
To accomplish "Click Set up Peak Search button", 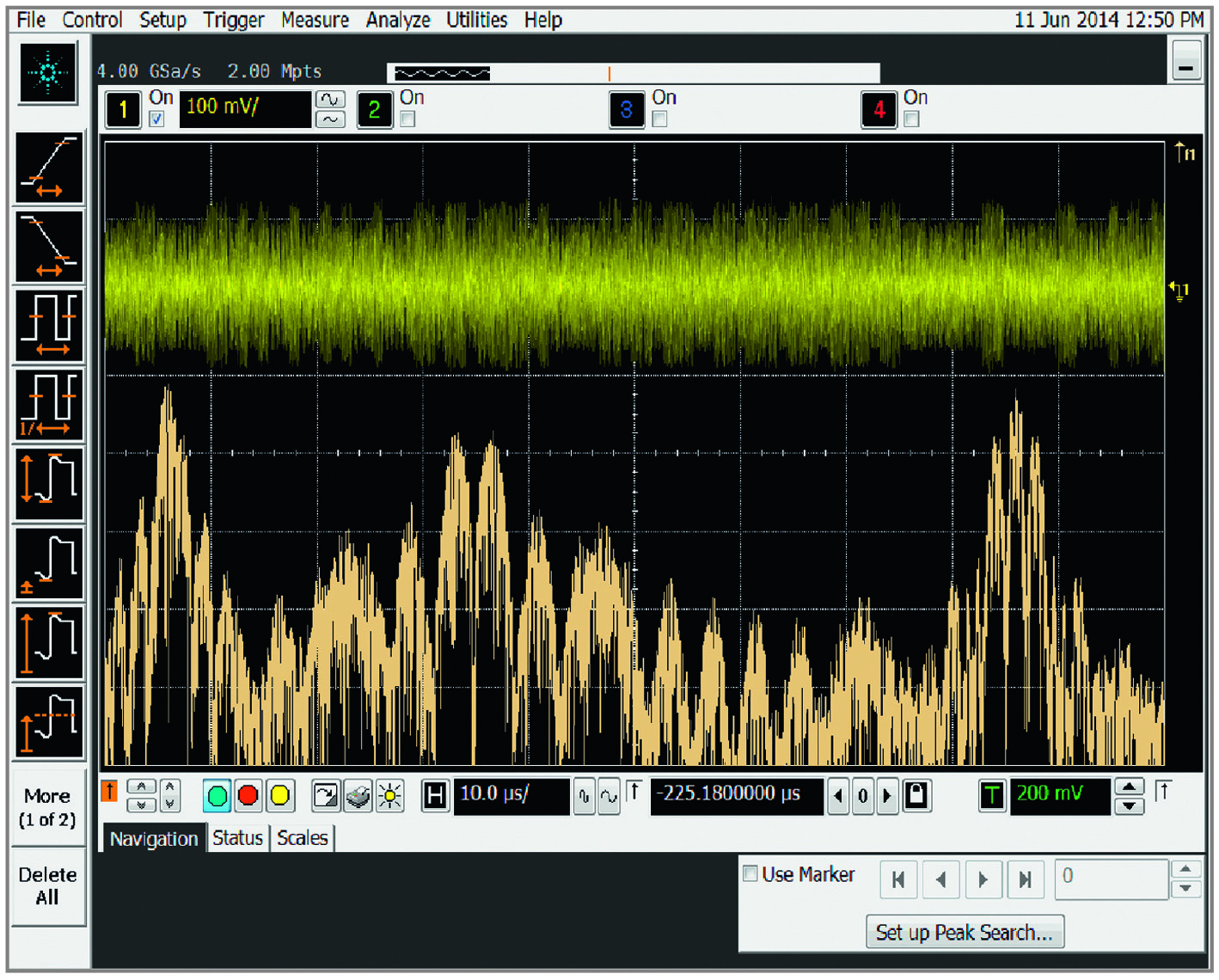I will pos(964,933).
